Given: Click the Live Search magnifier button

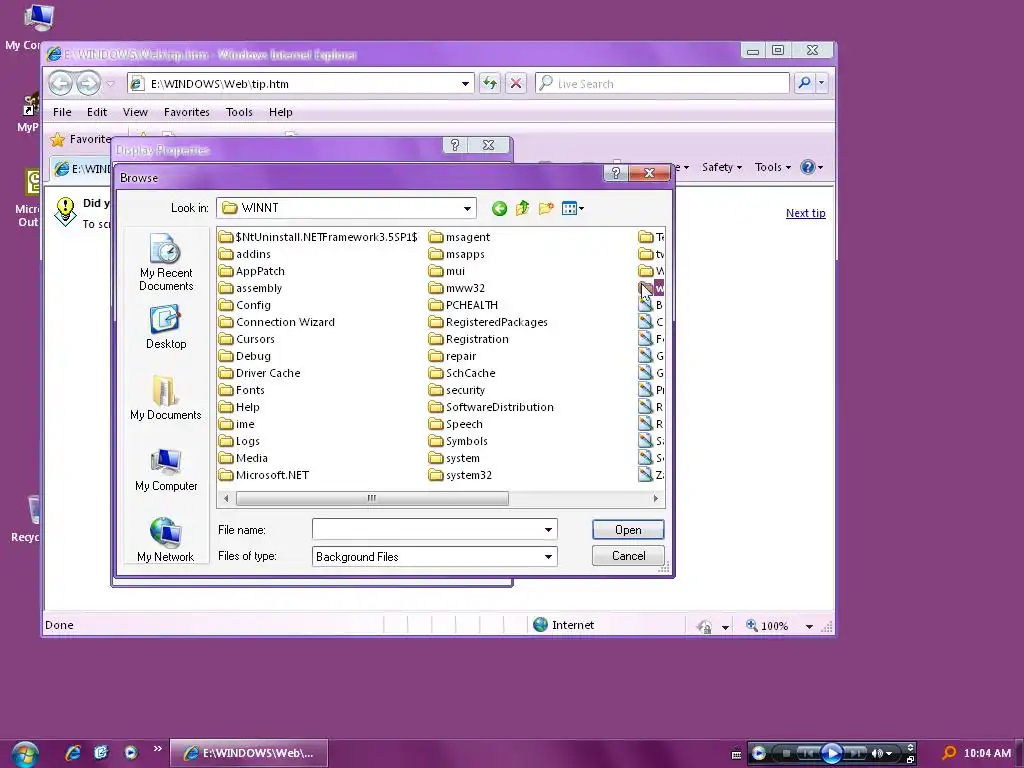Looking at the screenshot, I should click(x=805, y=83).
